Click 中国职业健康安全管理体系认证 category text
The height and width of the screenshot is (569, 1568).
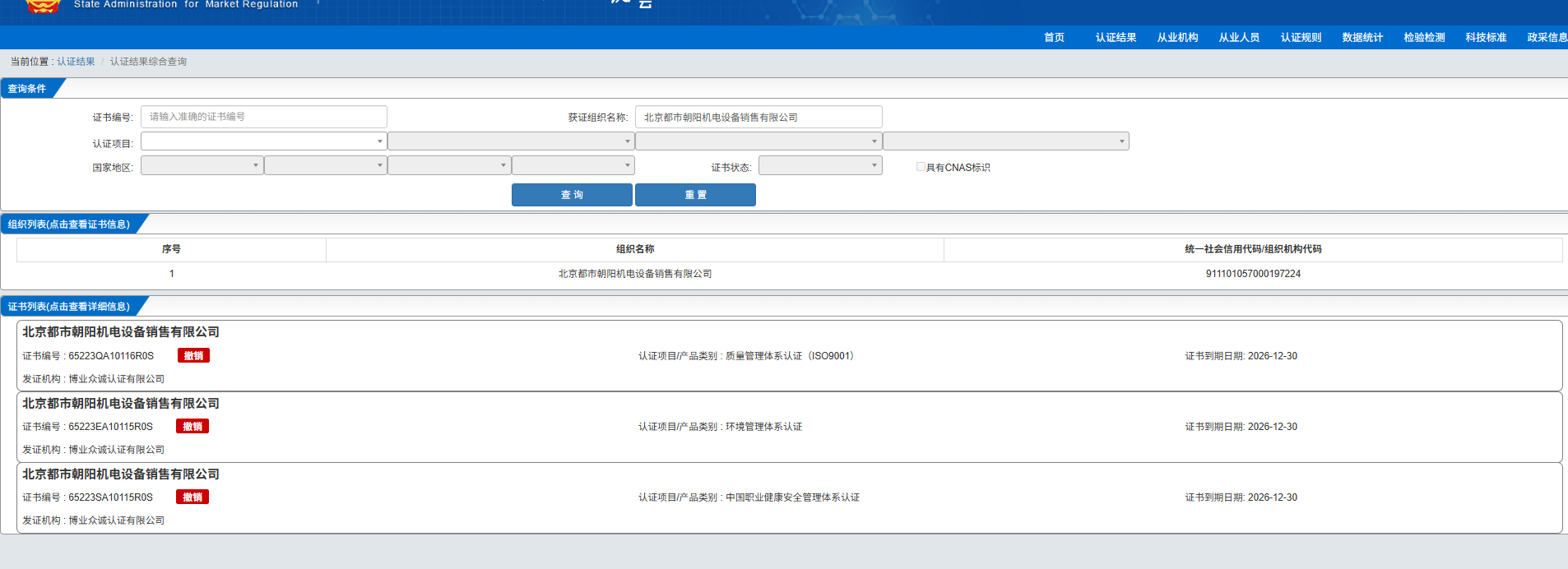coord(792,497)
